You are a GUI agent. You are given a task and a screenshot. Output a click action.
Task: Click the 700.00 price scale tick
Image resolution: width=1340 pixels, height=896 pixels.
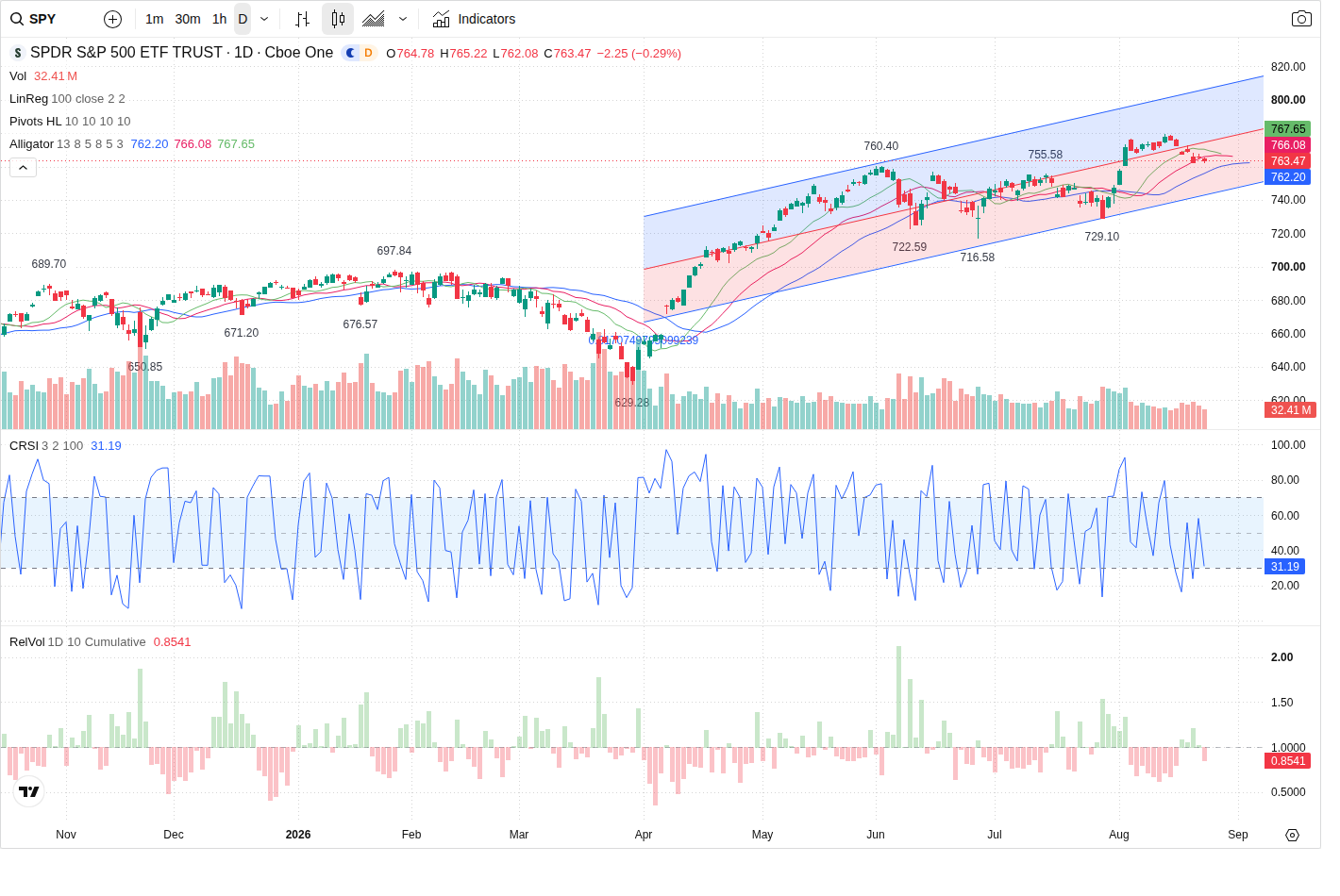[1288, 267]
